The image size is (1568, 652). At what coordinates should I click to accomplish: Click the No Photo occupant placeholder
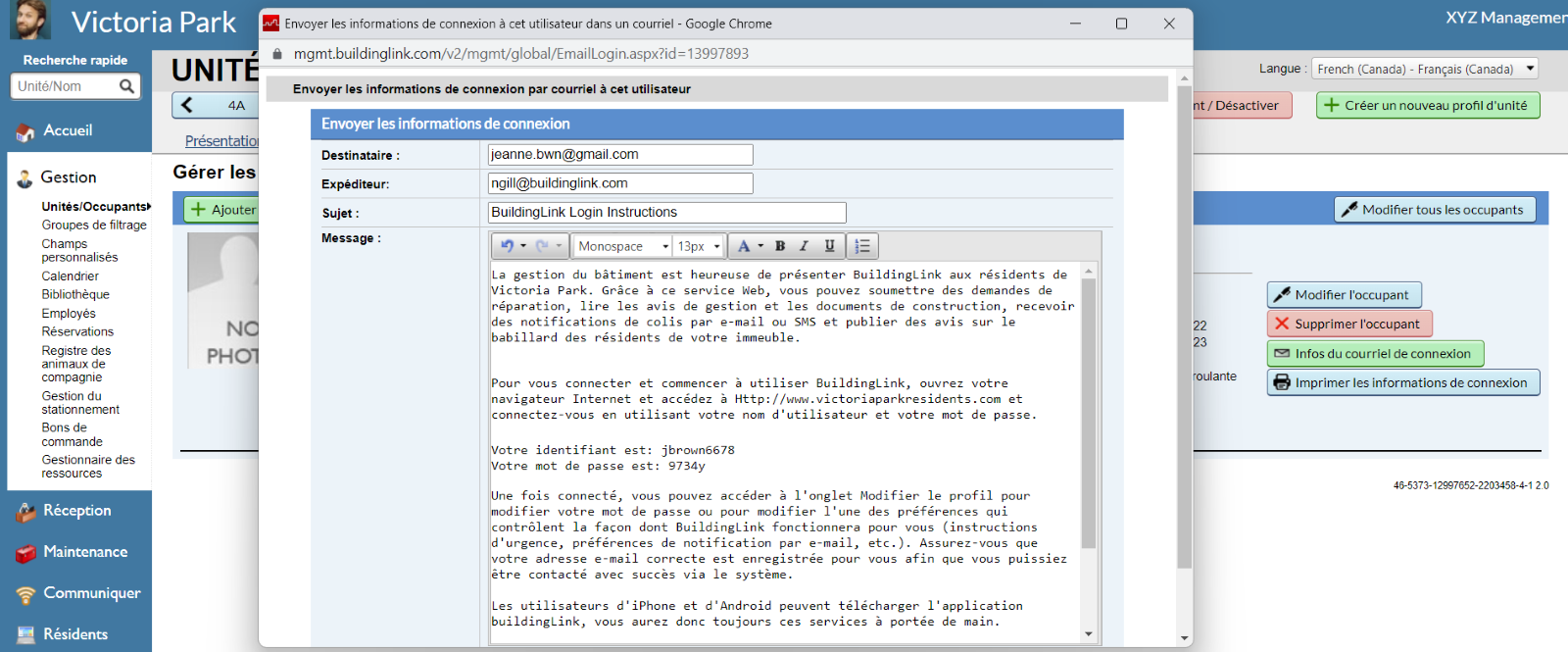click(x=223, y=301)
